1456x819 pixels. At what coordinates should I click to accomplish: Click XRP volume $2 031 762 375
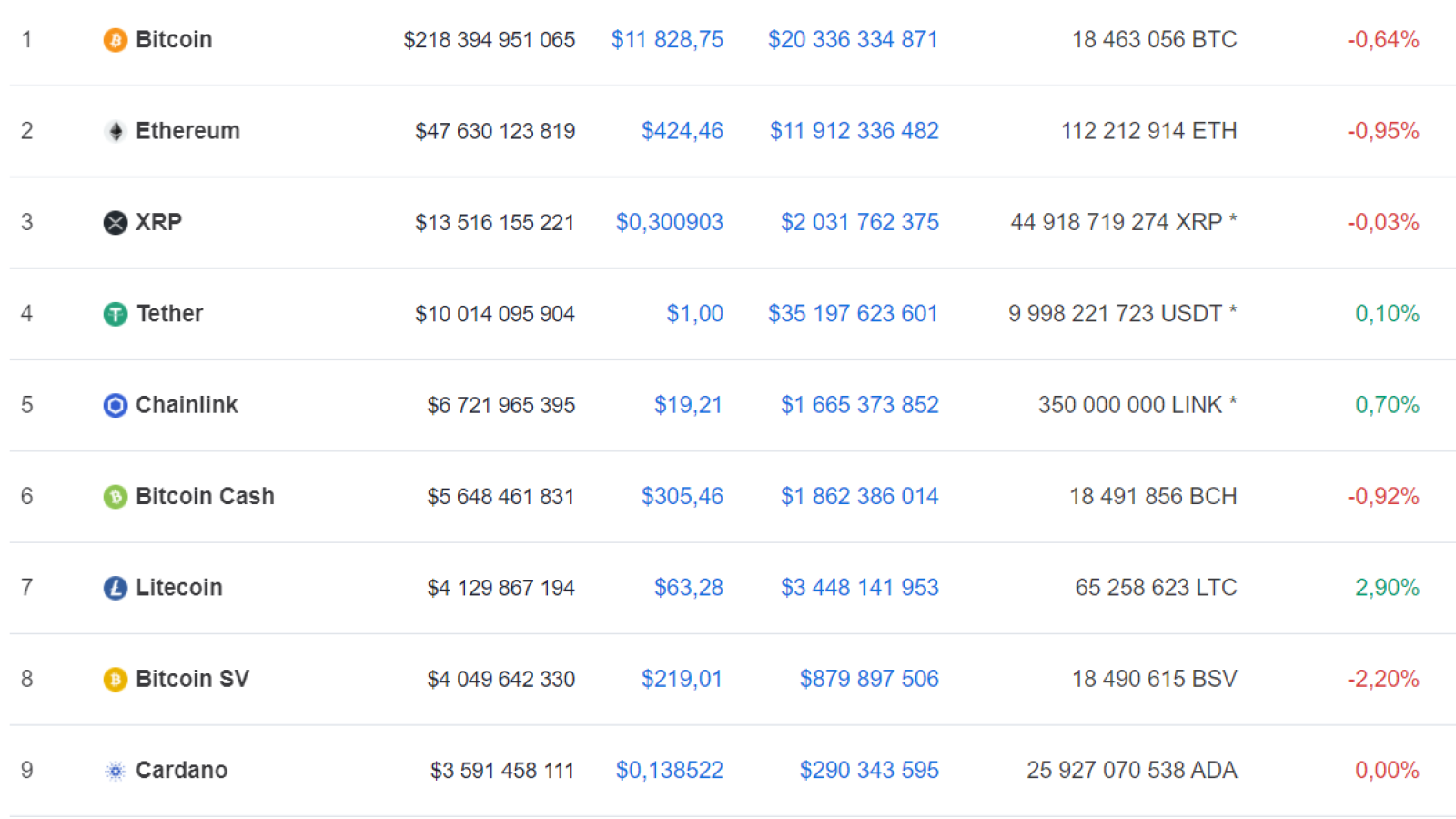click(x=860, y=222)
